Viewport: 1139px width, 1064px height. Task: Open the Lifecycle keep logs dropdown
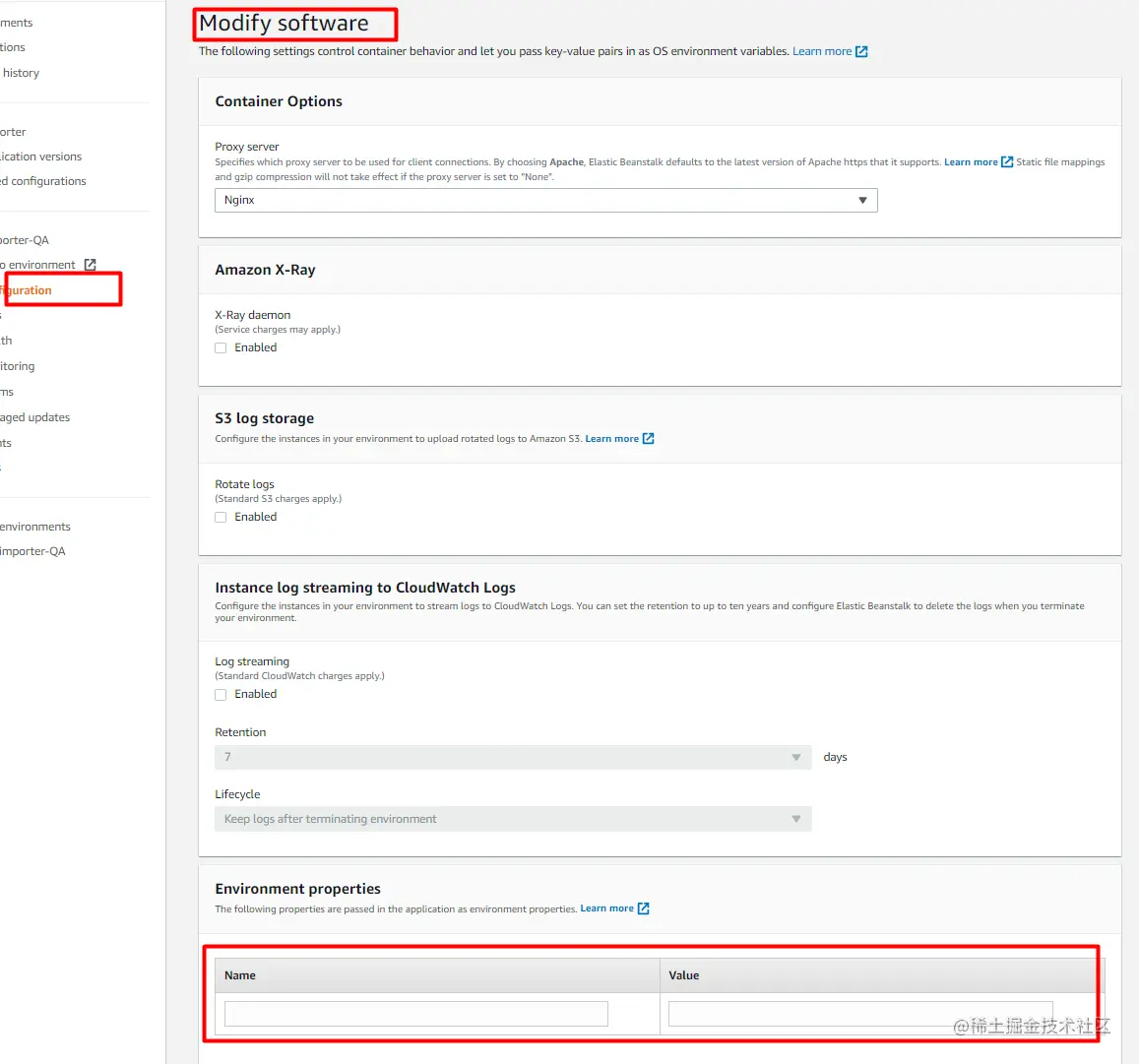[513, 819]
